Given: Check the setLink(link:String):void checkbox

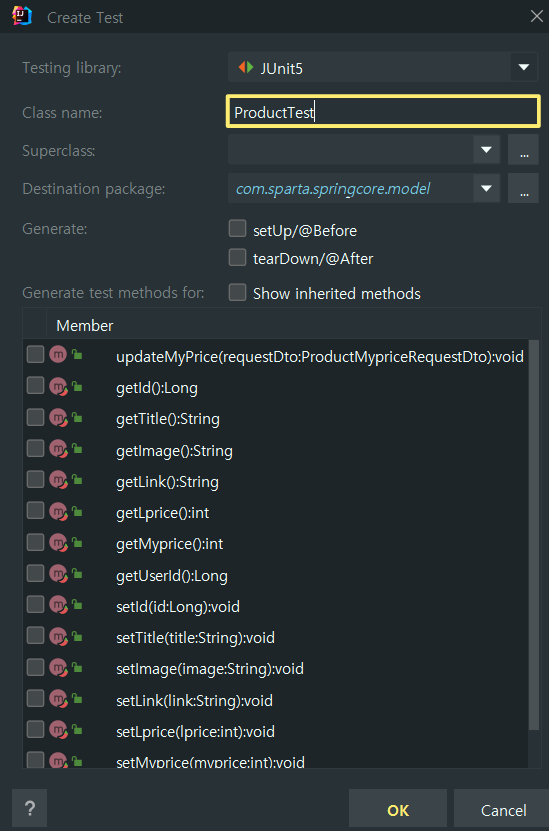Looking at the screenshot, I should pos(36,698).
